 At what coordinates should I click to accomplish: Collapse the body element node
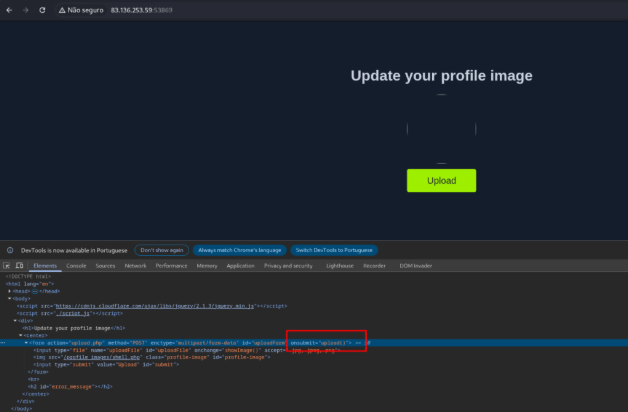(x=10, y=298)
